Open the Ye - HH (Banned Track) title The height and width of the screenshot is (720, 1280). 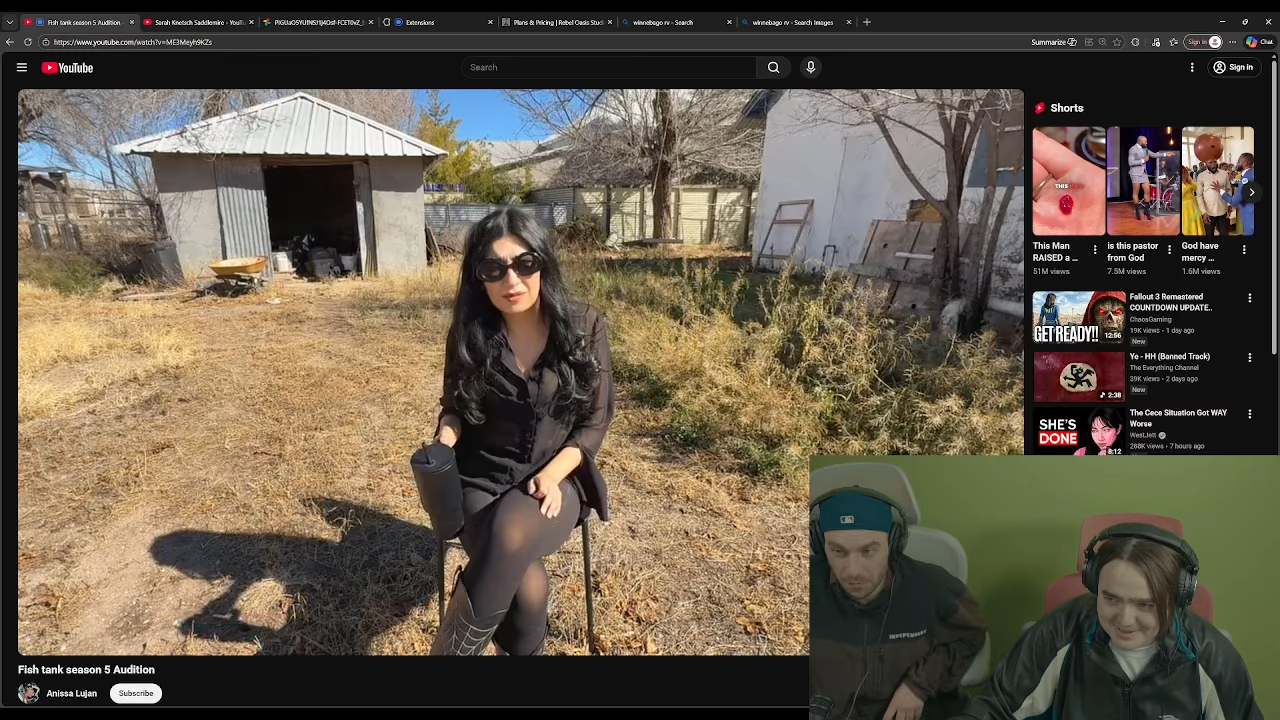[1169, 356]
